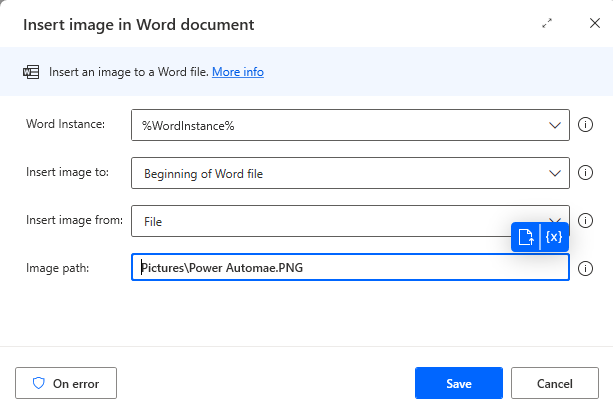Image resolution: width=613 pixels, height=409 pixels.
Task: Open the More info link
Action: coord(238,72)
